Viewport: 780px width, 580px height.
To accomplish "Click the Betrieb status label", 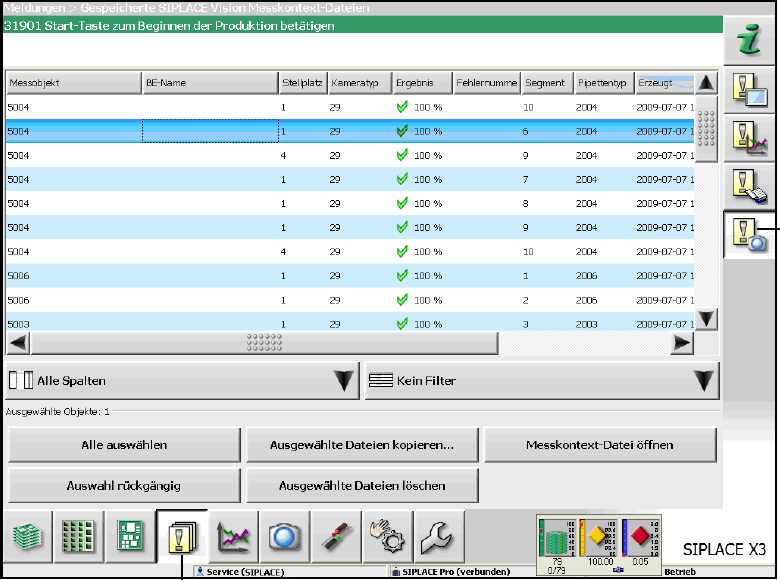I will (x=680, y=572).
